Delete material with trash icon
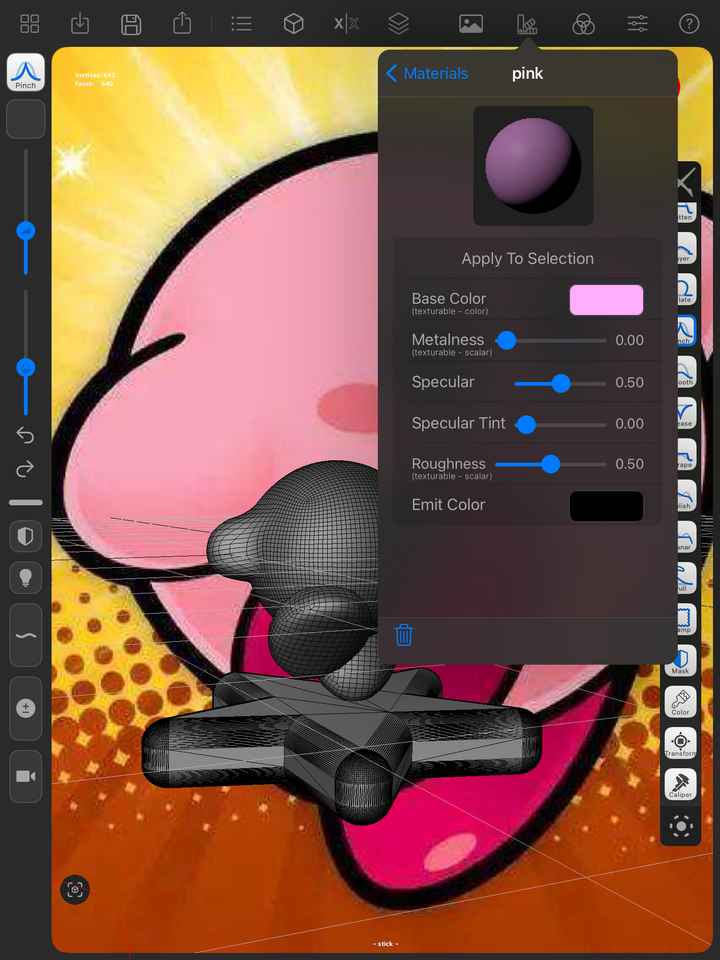Viewport: 720px width, 960px height. (x=404, y=635)
